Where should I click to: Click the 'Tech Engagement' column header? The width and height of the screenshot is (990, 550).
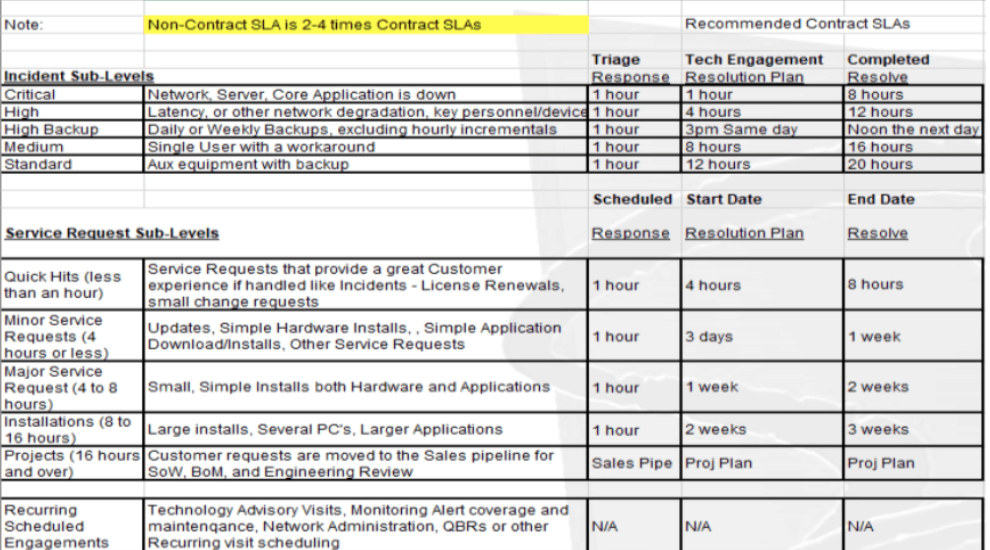(x=754, y=59)
